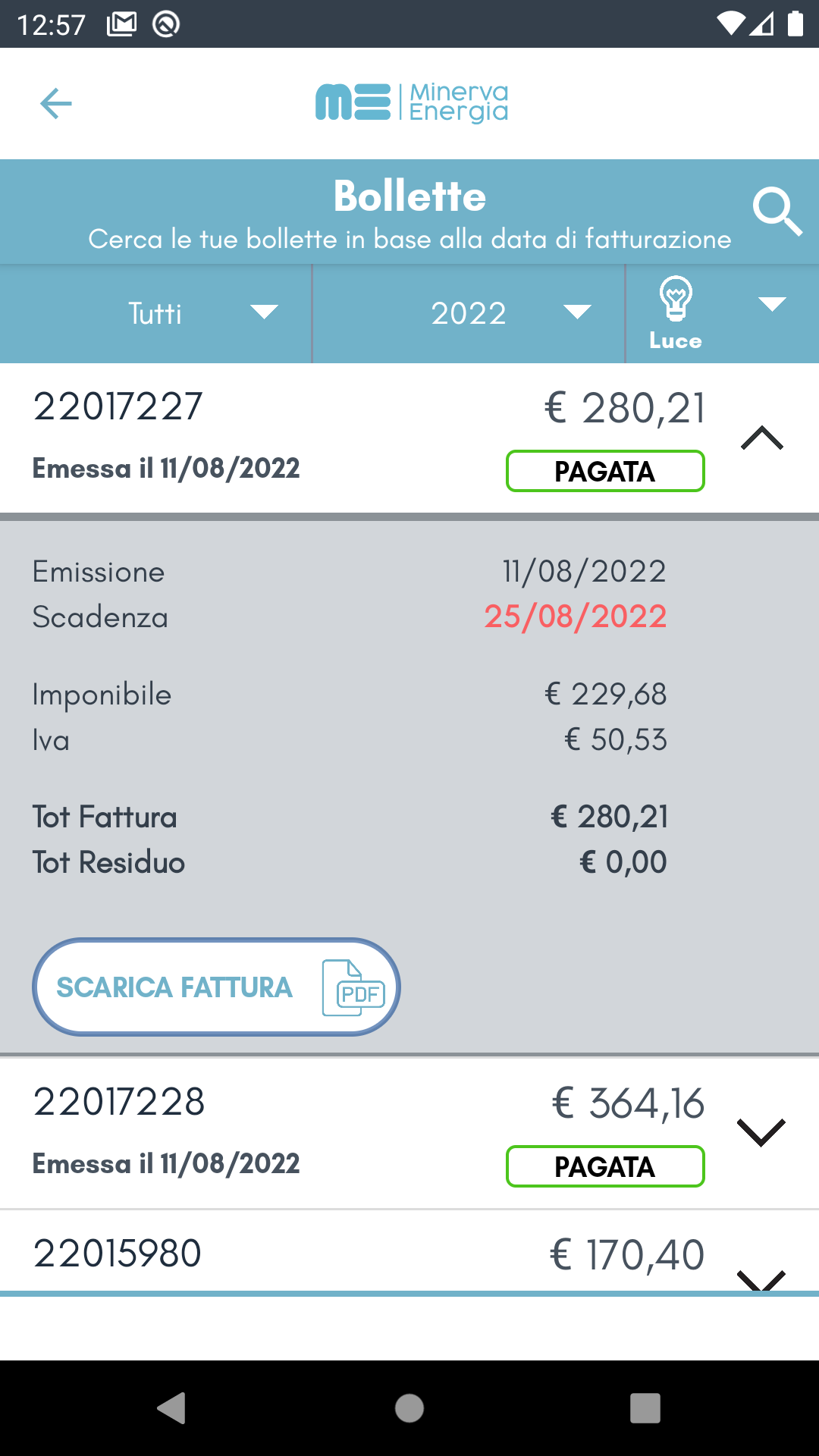
Task: Tap the Android recent apps square
Action: coord(645,1408)
